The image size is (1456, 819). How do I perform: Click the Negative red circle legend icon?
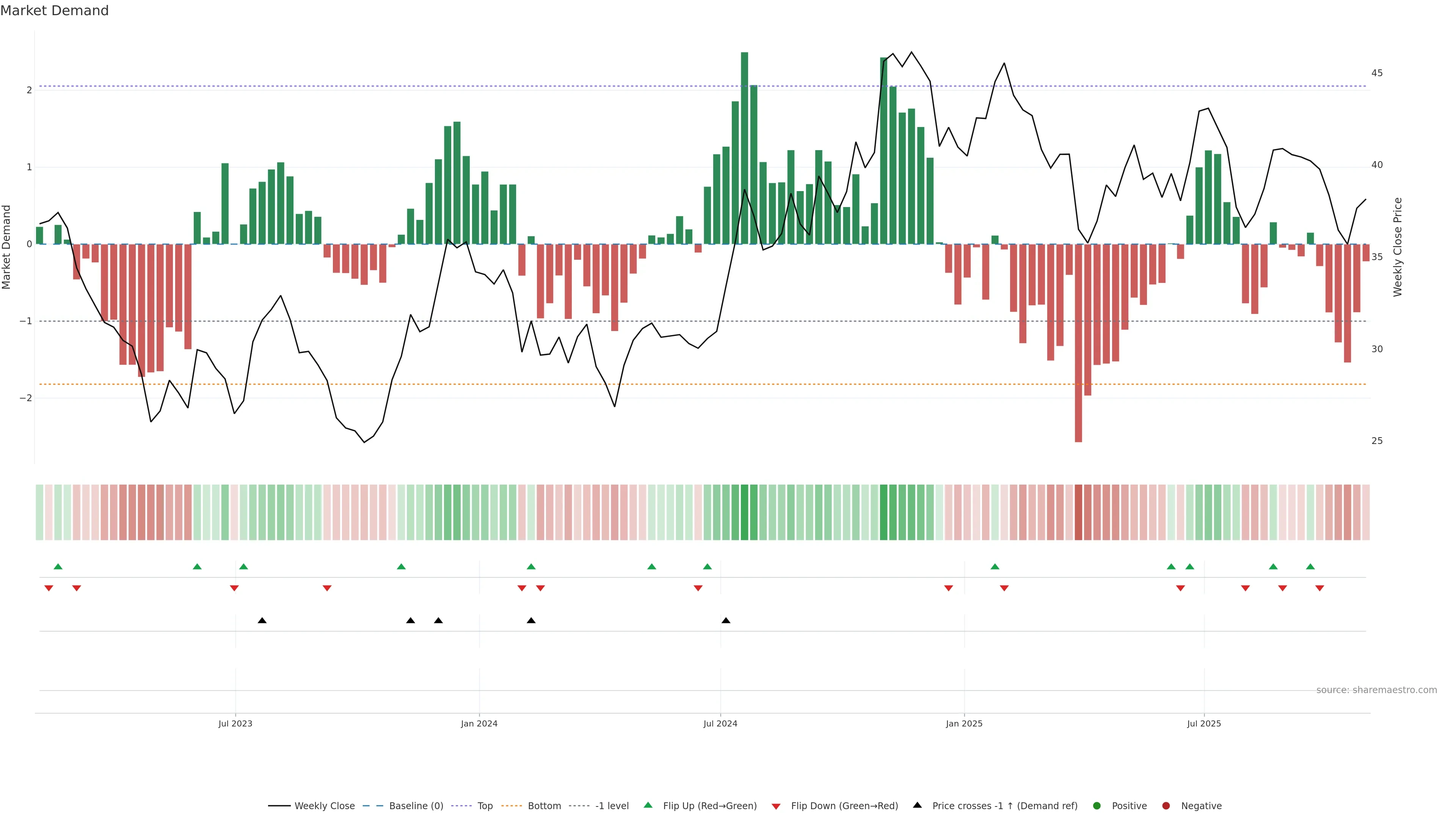[1166, 805]
